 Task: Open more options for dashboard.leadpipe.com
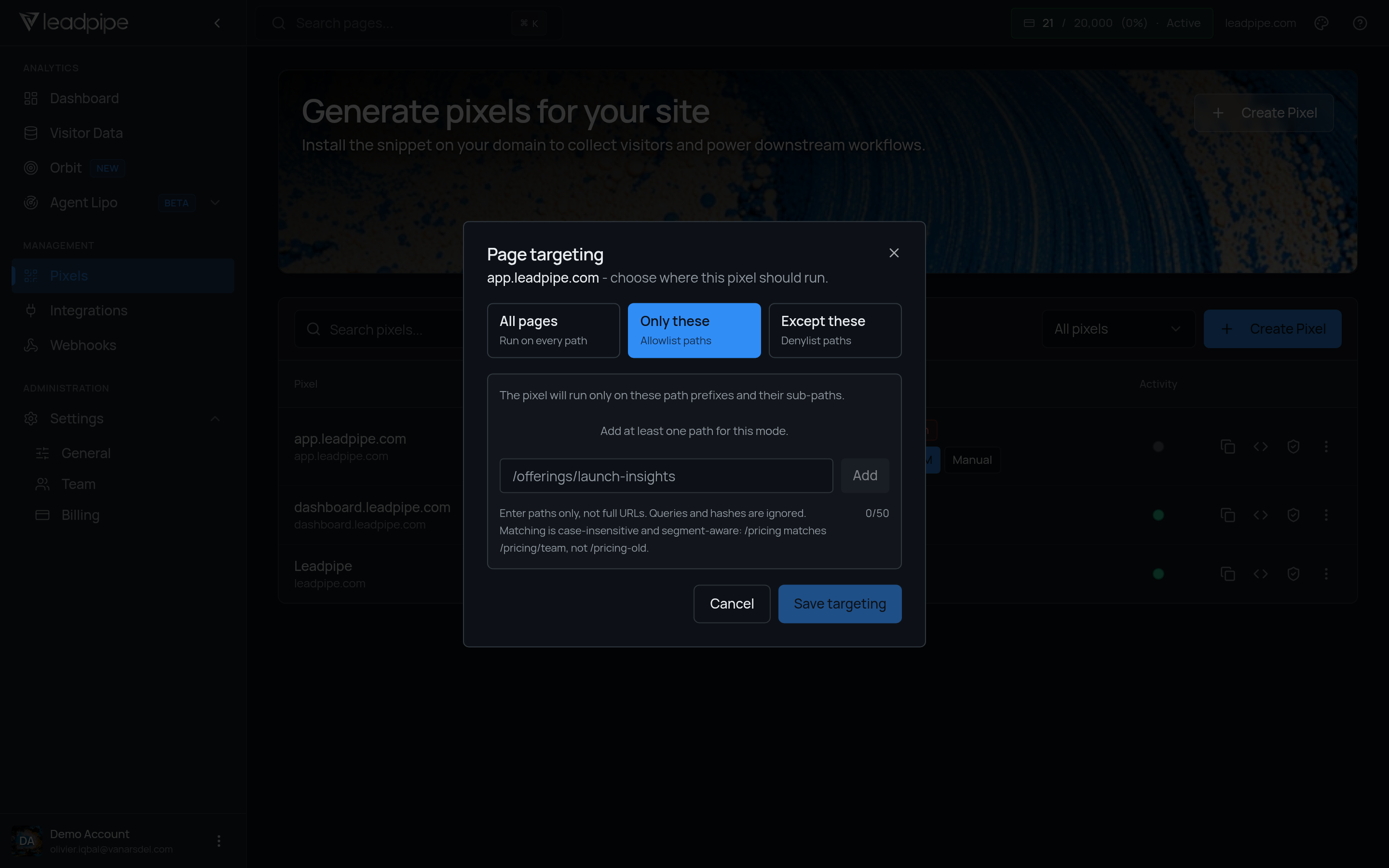click(1326, 515)
